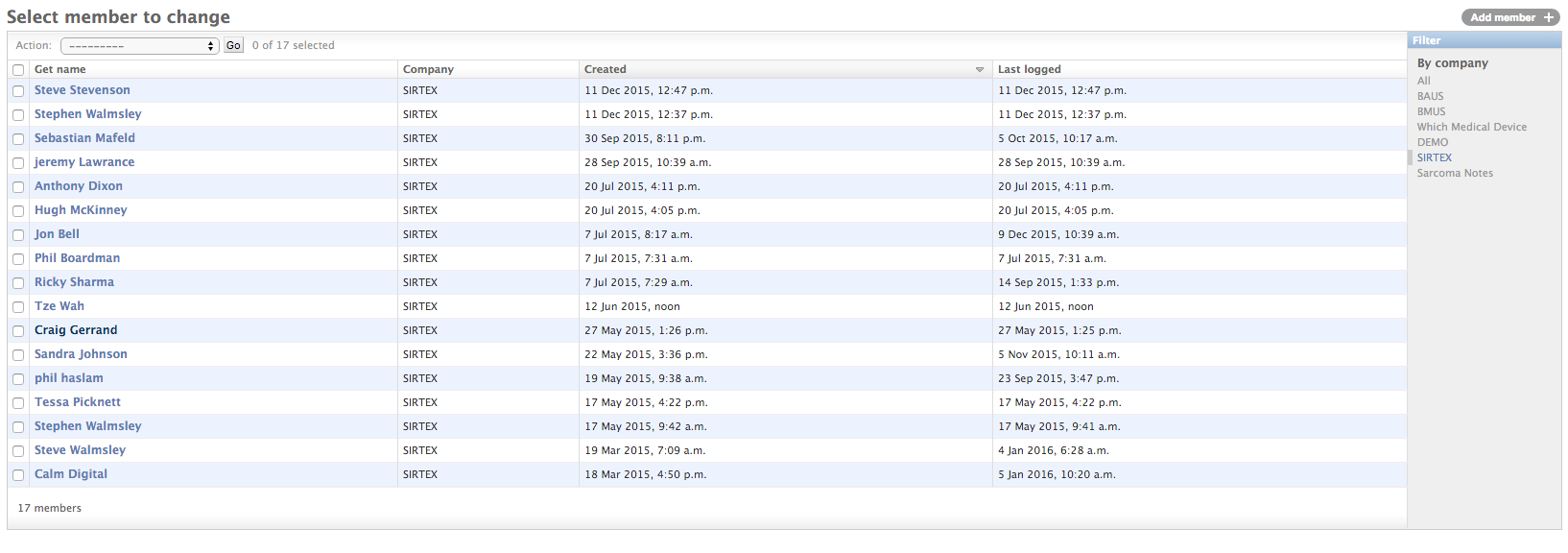The width and height of the screenshot is (1568, 553).
Task: Sort the list by Company header
Action: click(x=428, y=69)
